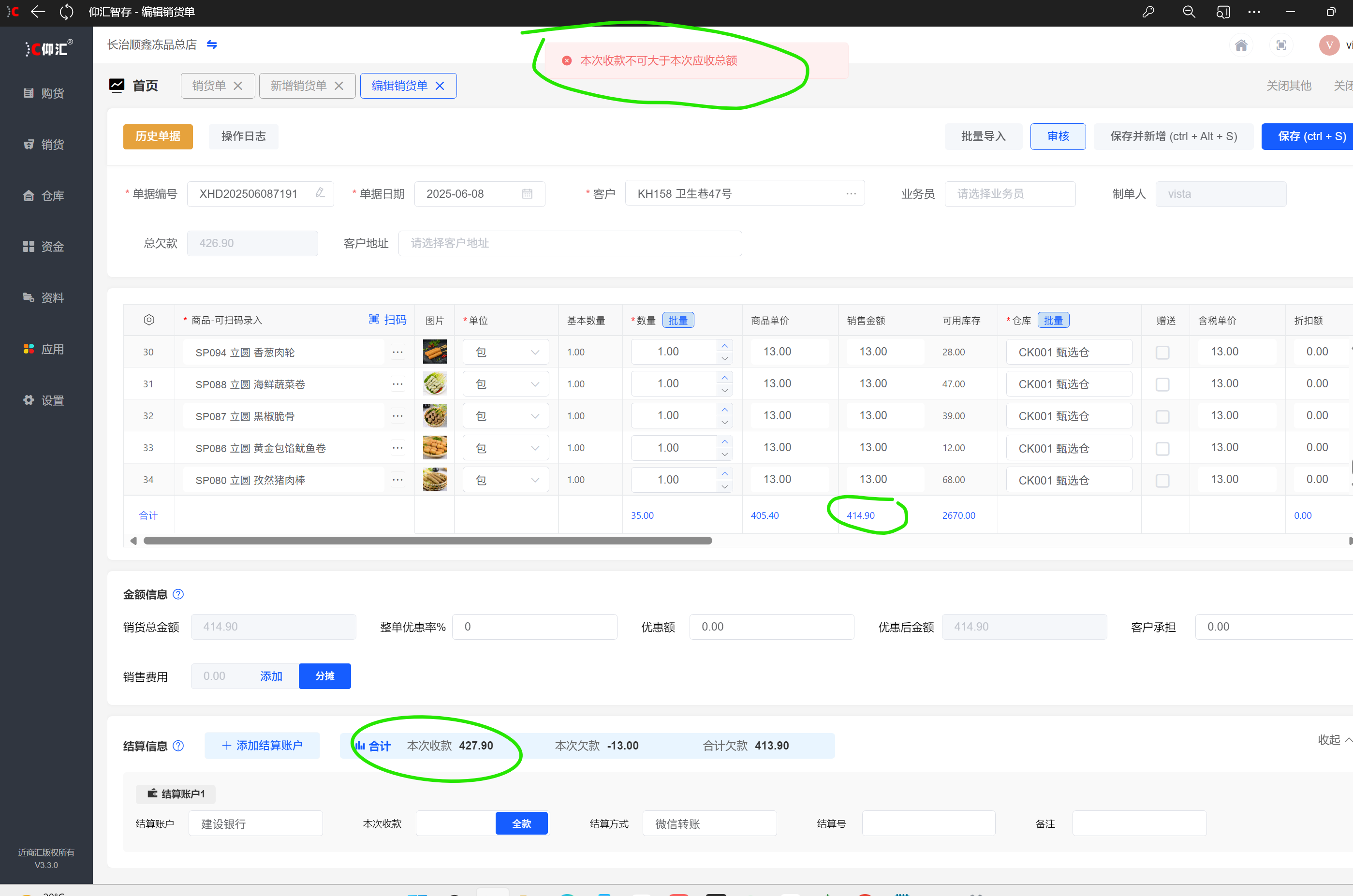Open 业务员 selection dropdown
Screen dimensions: 1353x896
(x=1010, y=194)
